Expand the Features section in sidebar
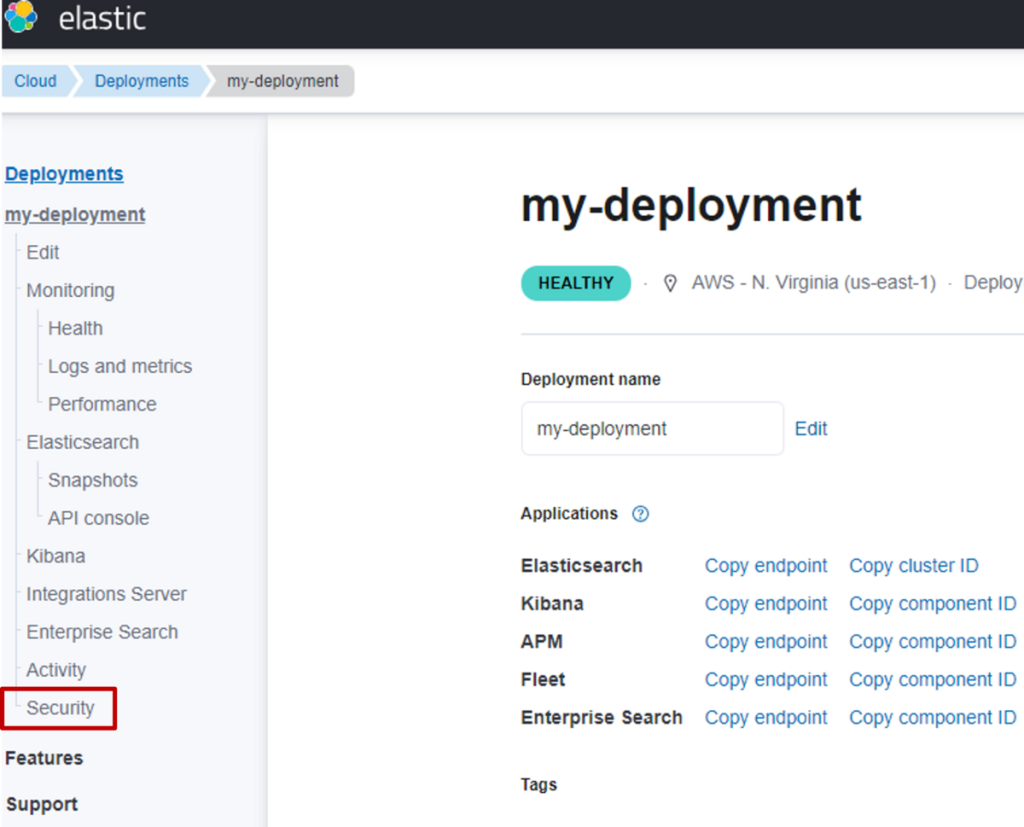 click(44, 758)
